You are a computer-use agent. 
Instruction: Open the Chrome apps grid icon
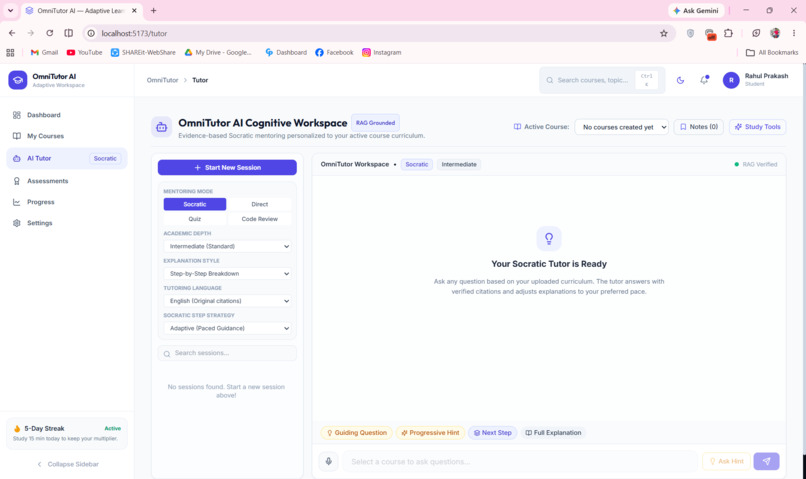click(10, 52)
